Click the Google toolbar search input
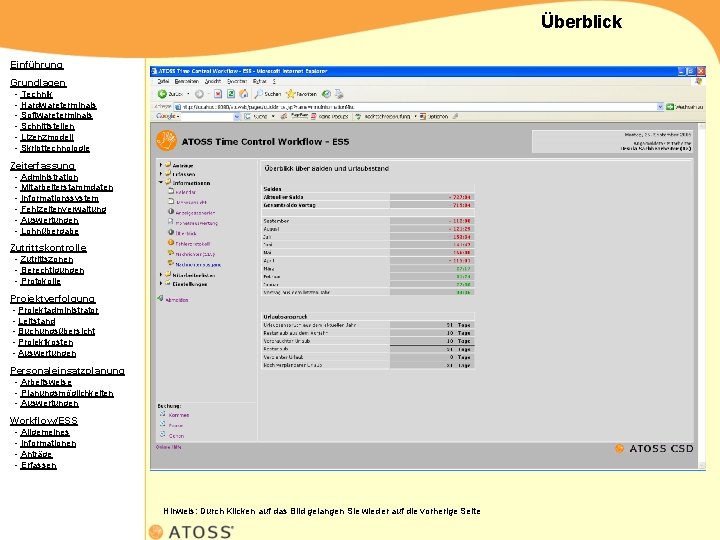This screenshot has height=540, width=720. [207, 117]
